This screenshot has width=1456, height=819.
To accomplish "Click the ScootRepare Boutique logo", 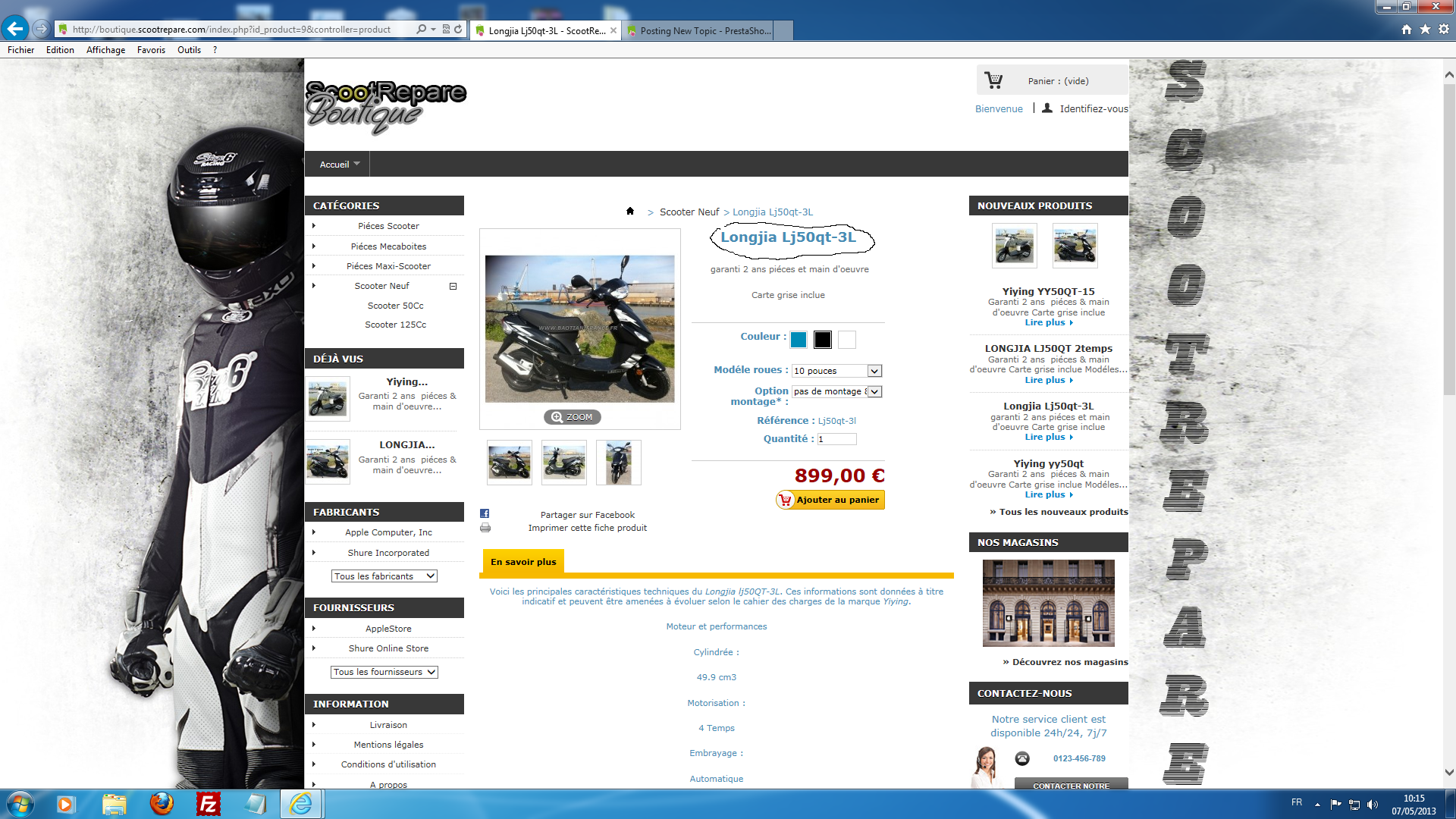I will point(386,107).
